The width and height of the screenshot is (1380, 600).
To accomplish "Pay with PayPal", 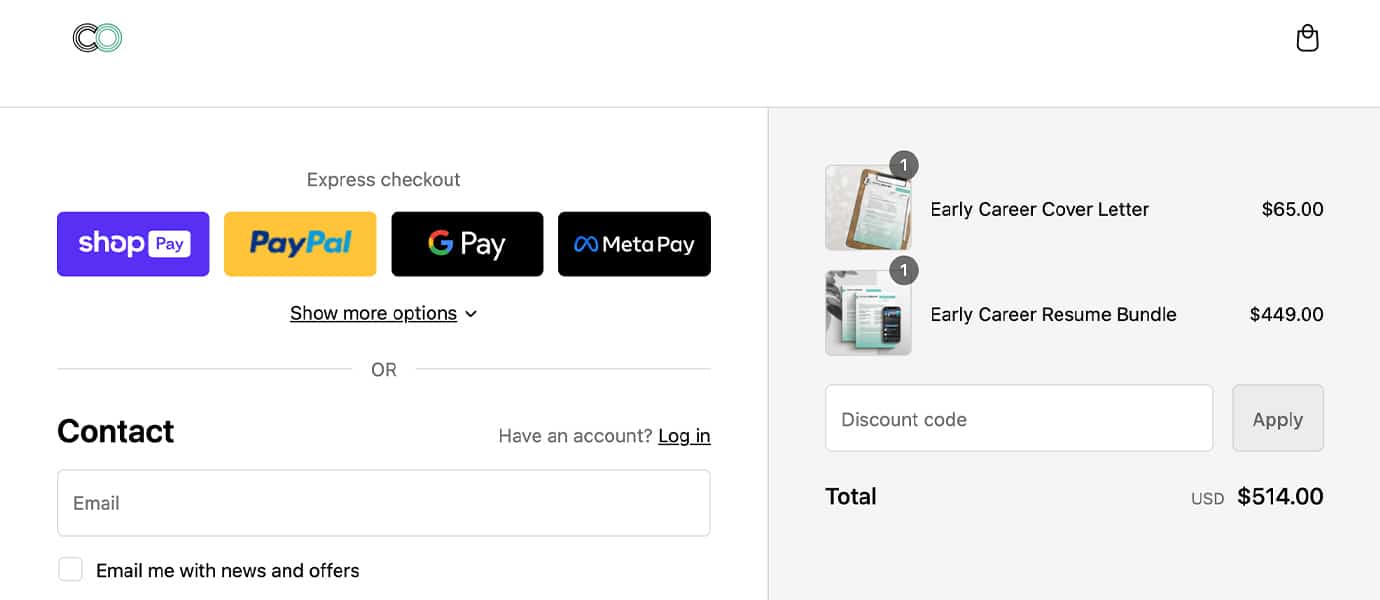I will (x=300, y=243).
